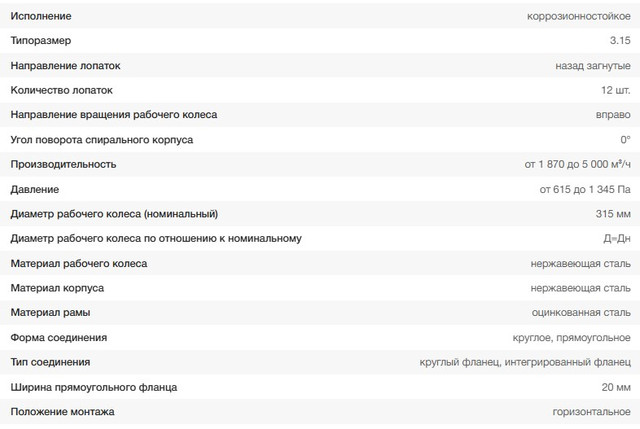Image resolution: width=640 pixels, height=429 pixels.
Task: Click the '3.15' size value
Action: [x=619, y=41]
